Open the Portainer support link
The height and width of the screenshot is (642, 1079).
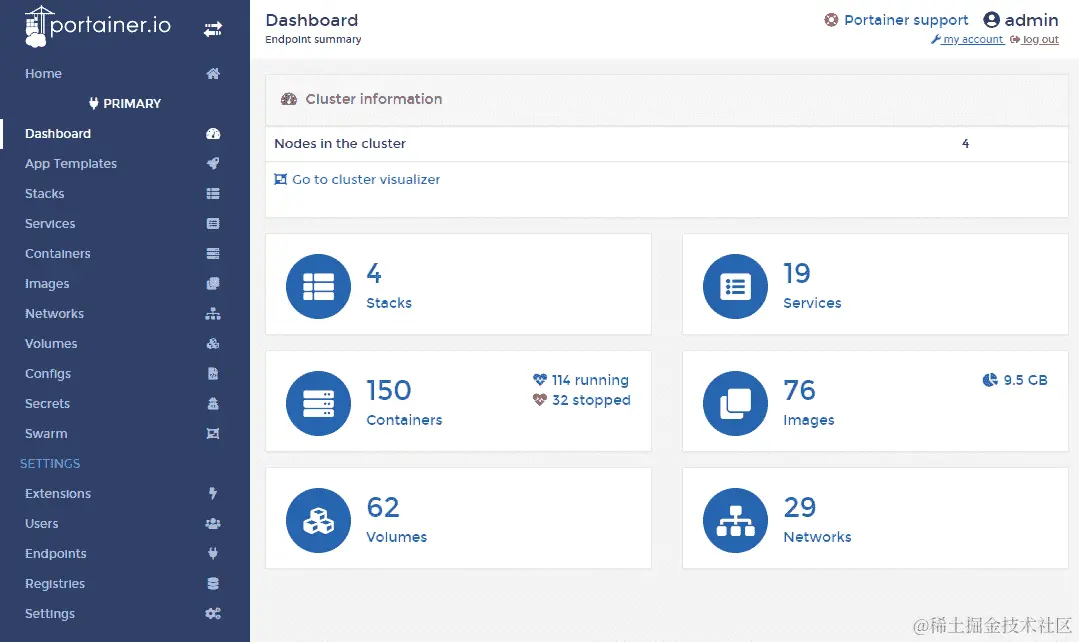(x=906, y=20)
